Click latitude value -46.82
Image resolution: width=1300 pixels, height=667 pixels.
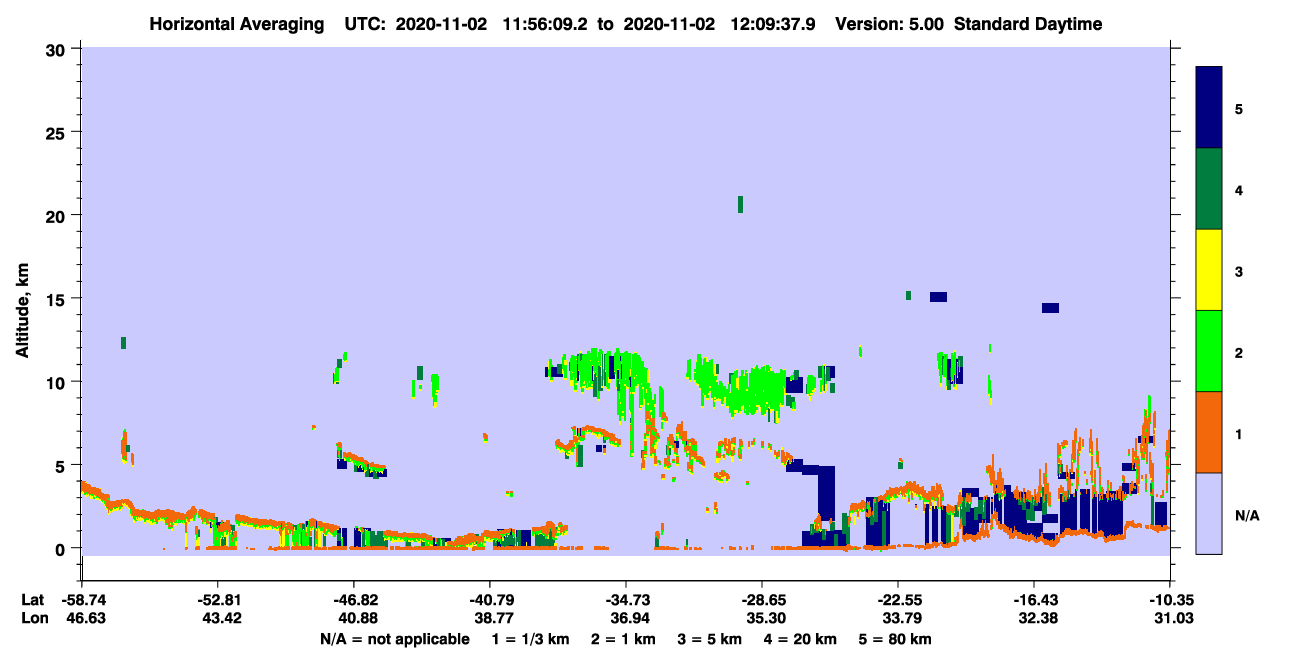pos(353,600)
